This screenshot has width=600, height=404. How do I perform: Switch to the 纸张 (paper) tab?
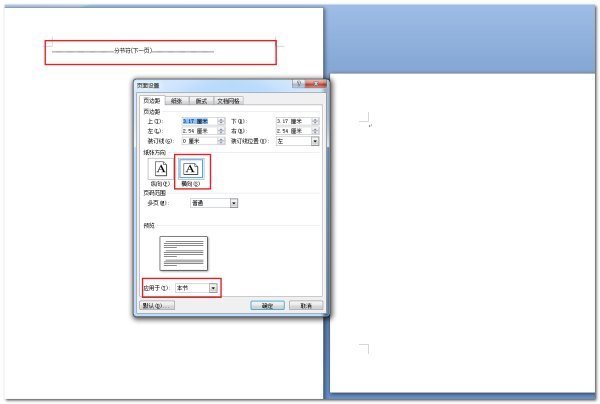[x=176, y=100]
